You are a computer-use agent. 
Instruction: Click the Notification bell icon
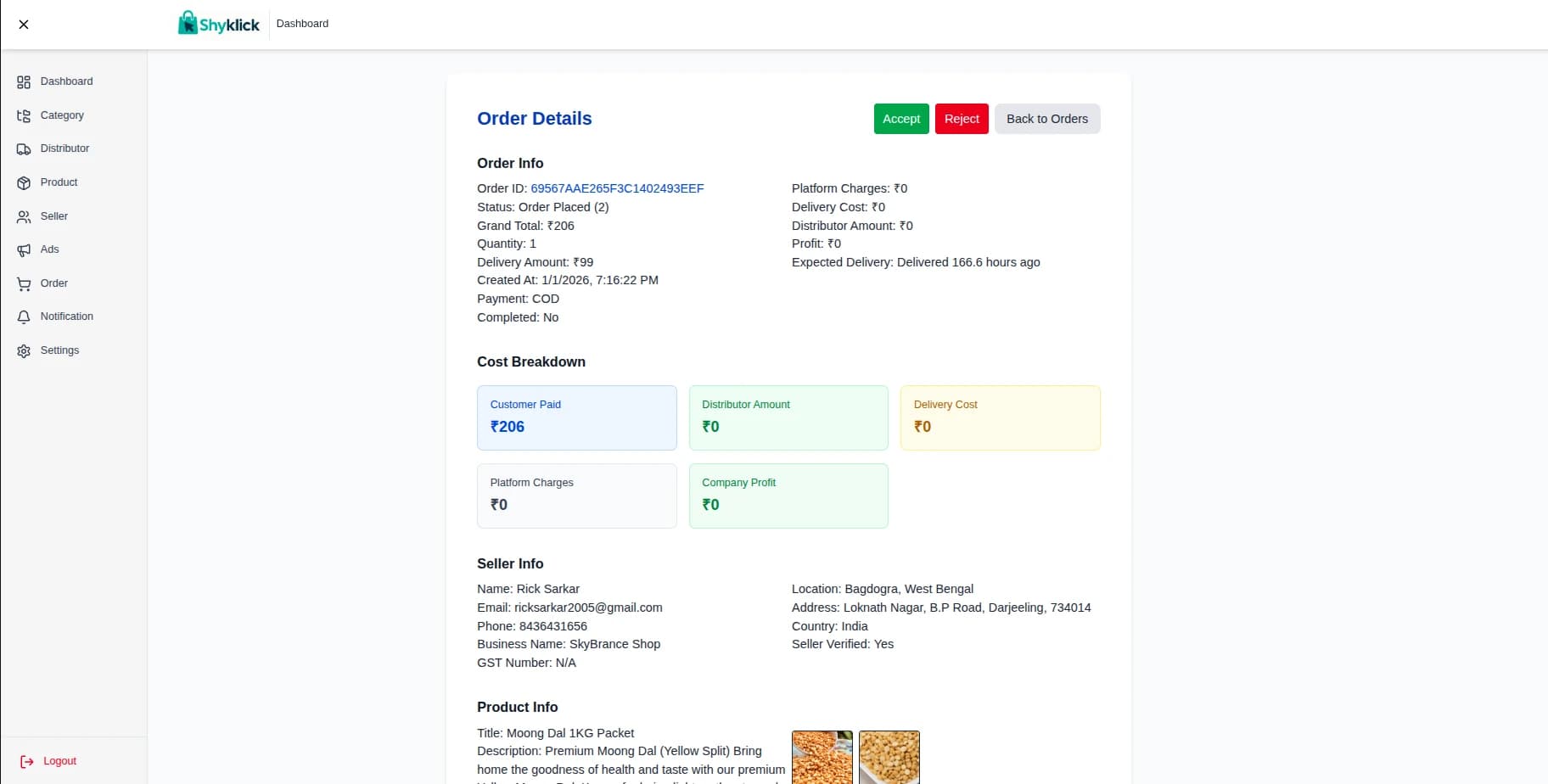24,317
